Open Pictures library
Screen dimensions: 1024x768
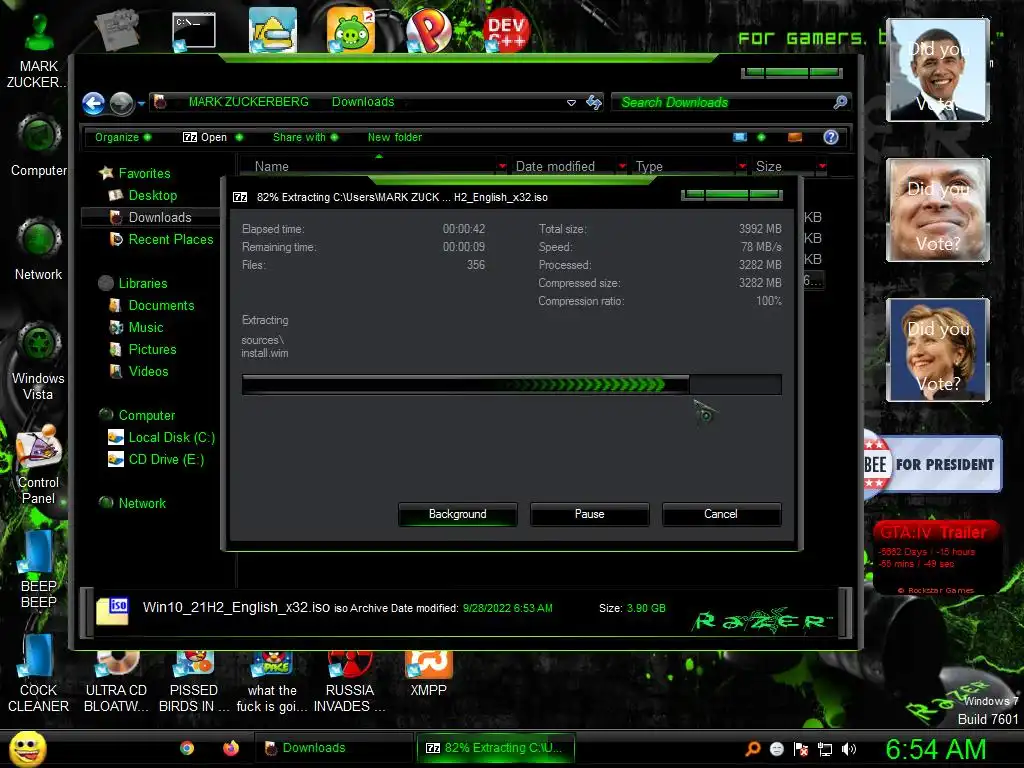pos(152,349)
